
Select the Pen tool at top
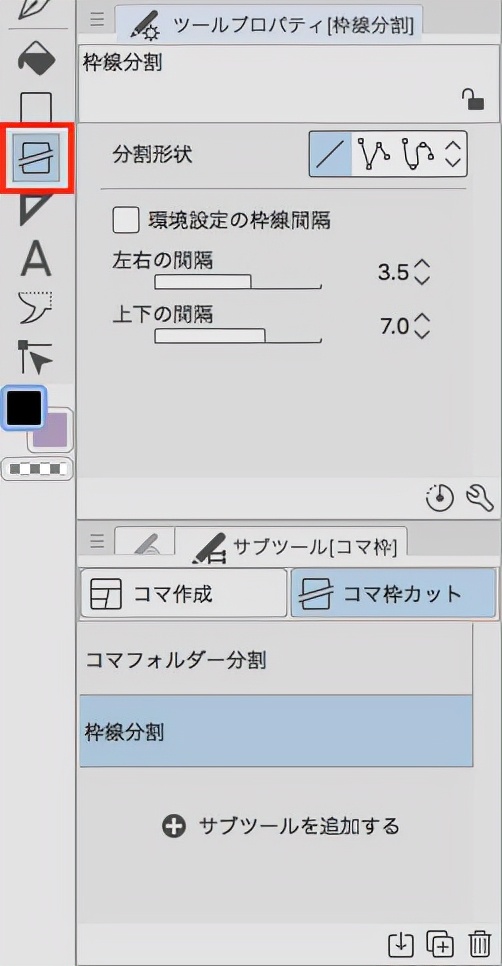[34, 9]
